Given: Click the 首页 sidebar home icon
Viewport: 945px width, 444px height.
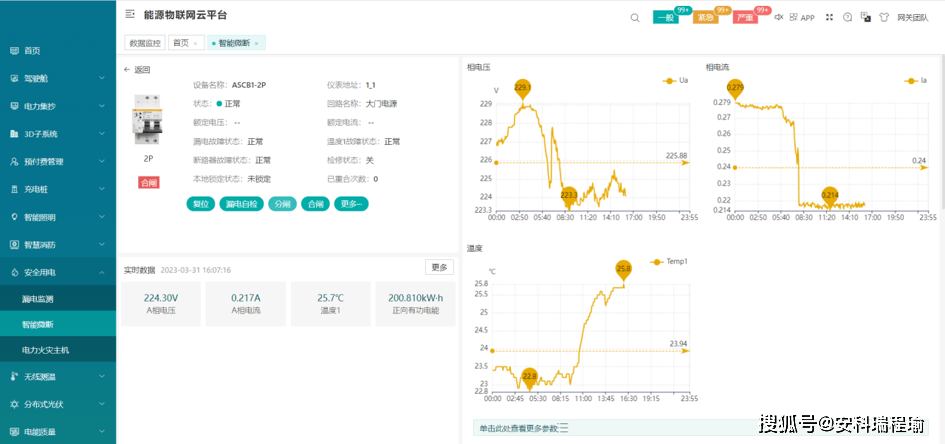Looking at the screenshot, I should coord(15,51).
